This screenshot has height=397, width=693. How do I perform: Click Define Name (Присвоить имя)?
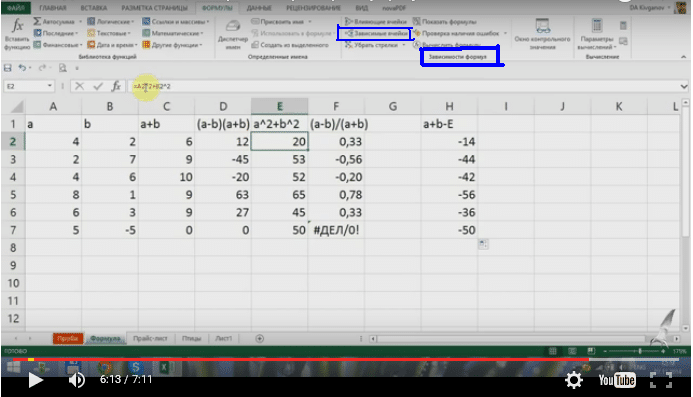point(281,21)
